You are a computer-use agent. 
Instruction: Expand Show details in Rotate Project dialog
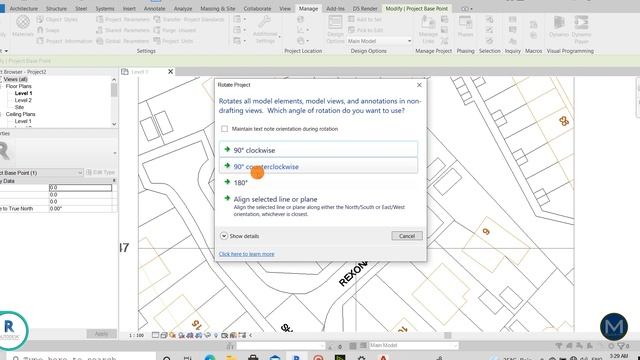(x=240, y=236)
